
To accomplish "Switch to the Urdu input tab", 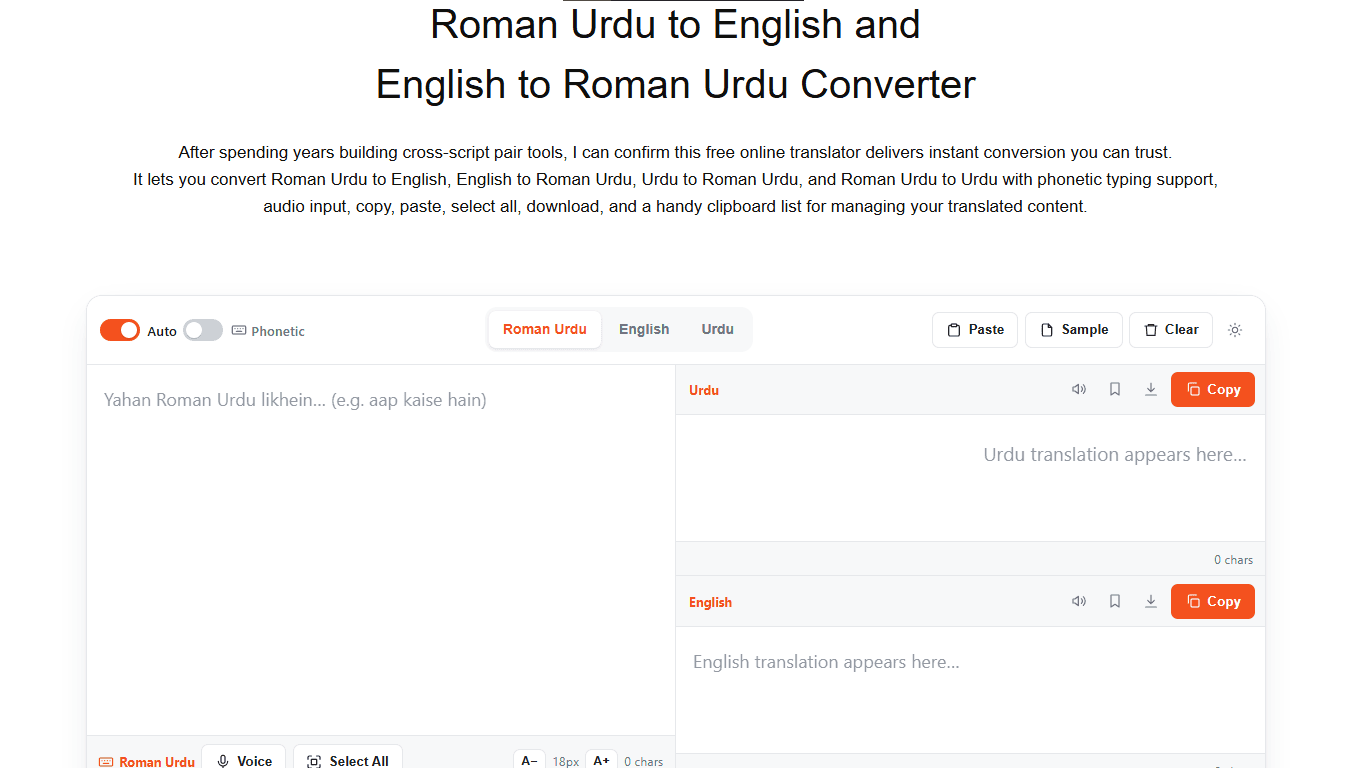I will pyautogui.click(x=718, y=329).
